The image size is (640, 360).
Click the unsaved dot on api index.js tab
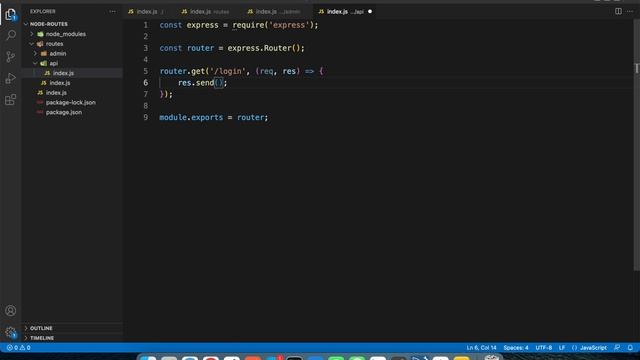pyautogui.click(x=370, y=11)
